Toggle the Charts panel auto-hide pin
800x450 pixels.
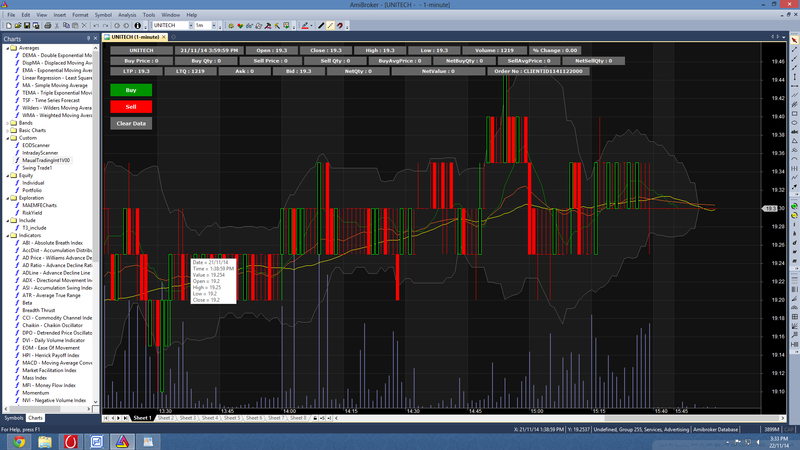88,38
